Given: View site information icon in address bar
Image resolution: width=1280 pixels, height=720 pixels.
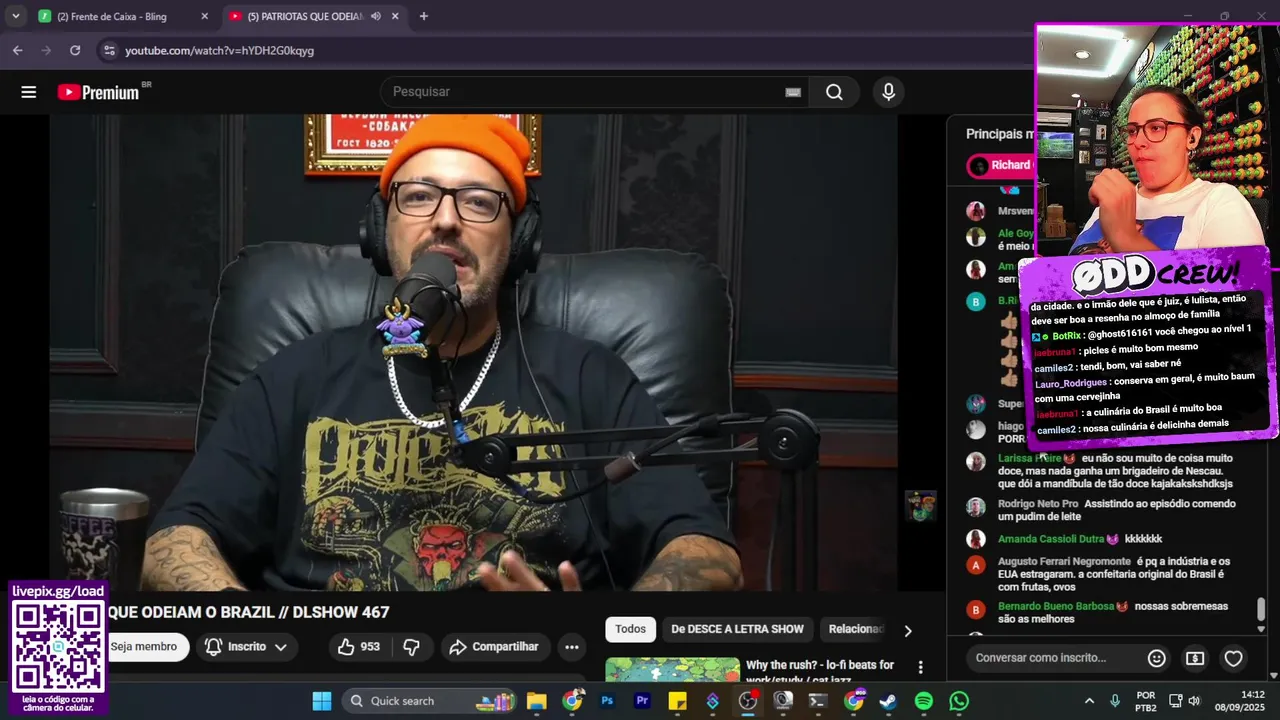Looking at the screenshot, I should (108, 50).
